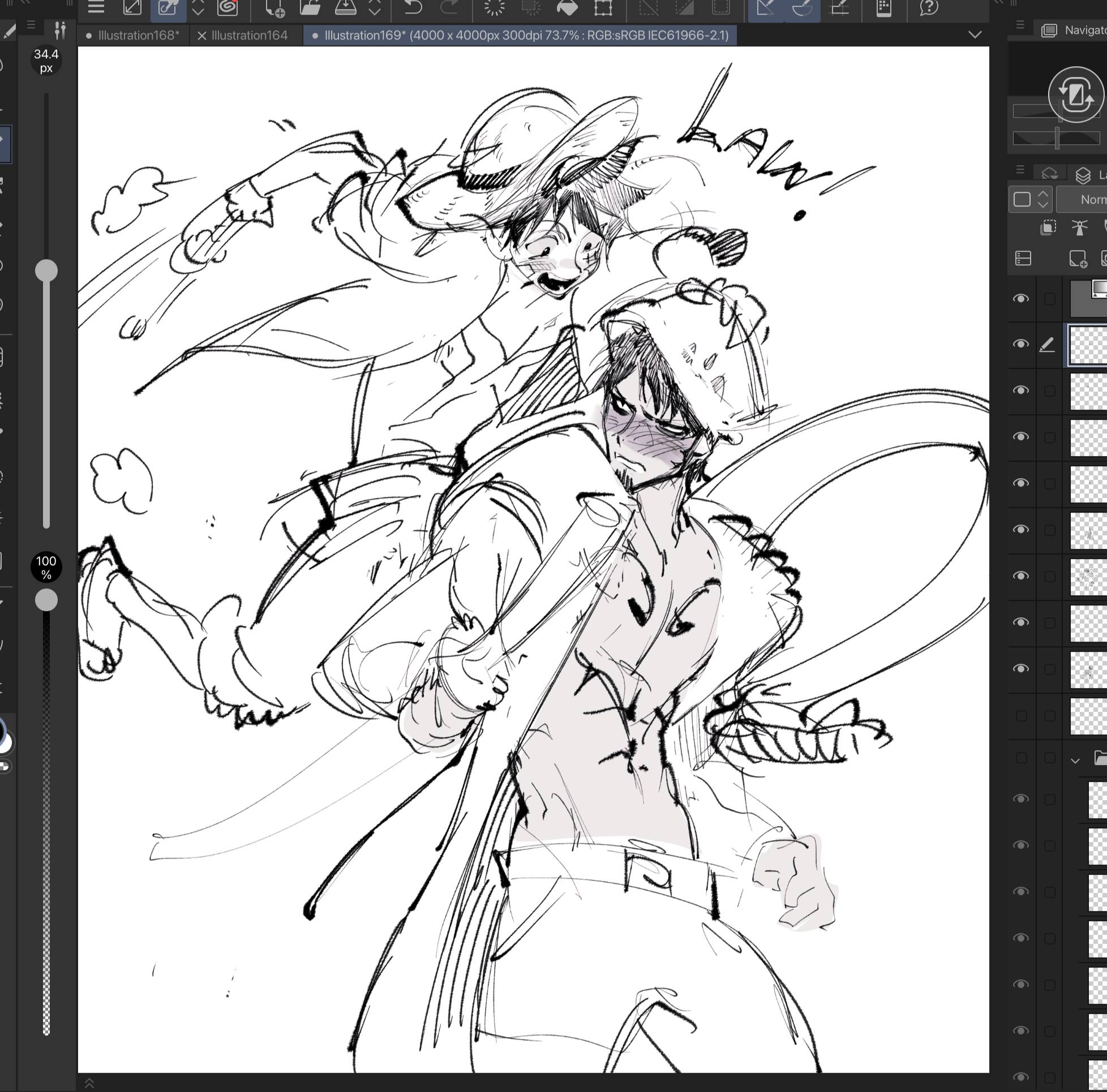Show the hidden layer just above the folder
This screenshot has height=1092, width=1107.
point(1021,716)
